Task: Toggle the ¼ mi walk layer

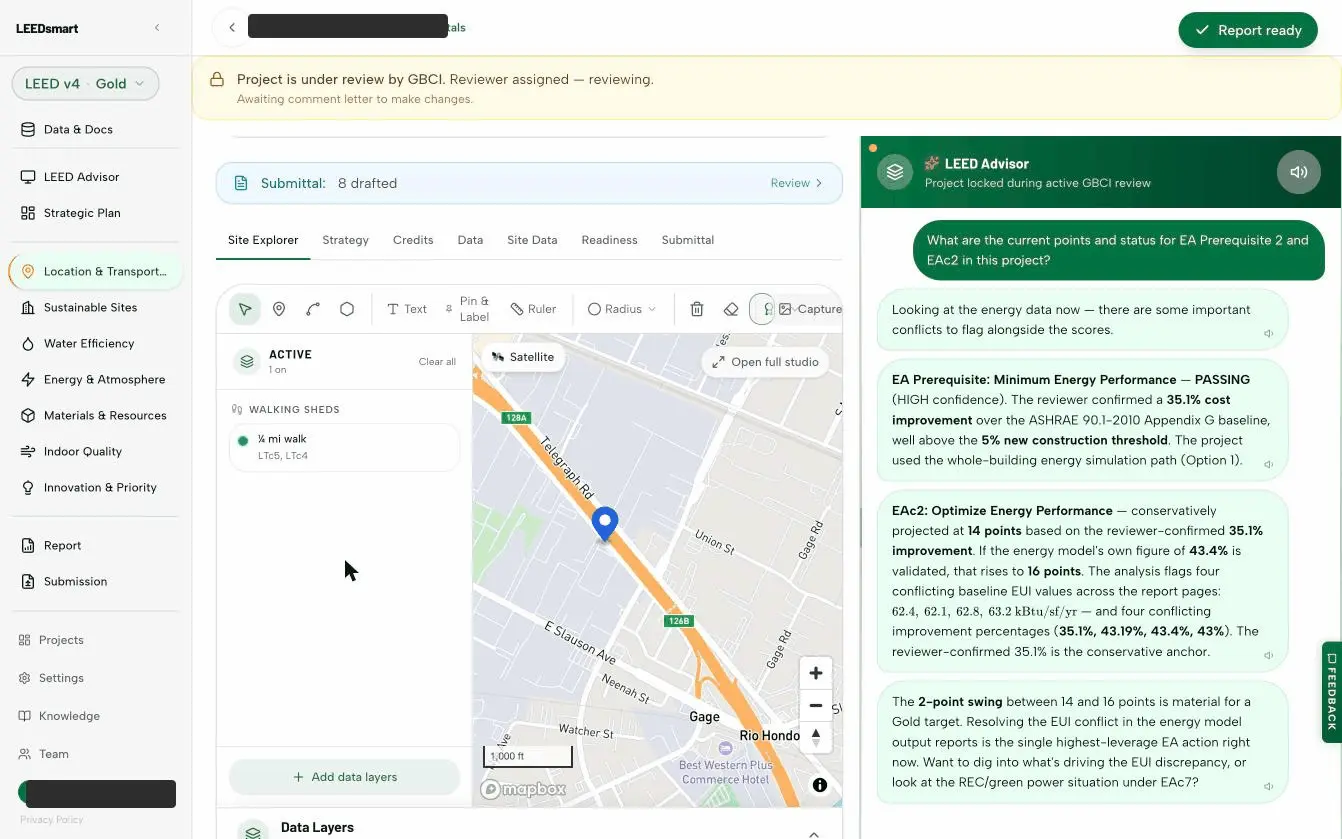Action: [345, 447]
